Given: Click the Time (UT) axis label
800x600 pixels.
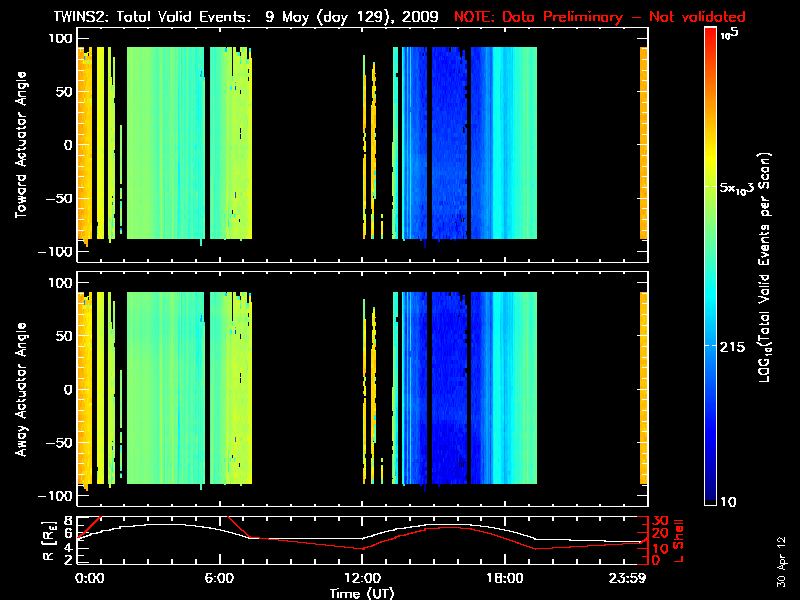Looking at the screenshot, I should (x=362, y=592).
